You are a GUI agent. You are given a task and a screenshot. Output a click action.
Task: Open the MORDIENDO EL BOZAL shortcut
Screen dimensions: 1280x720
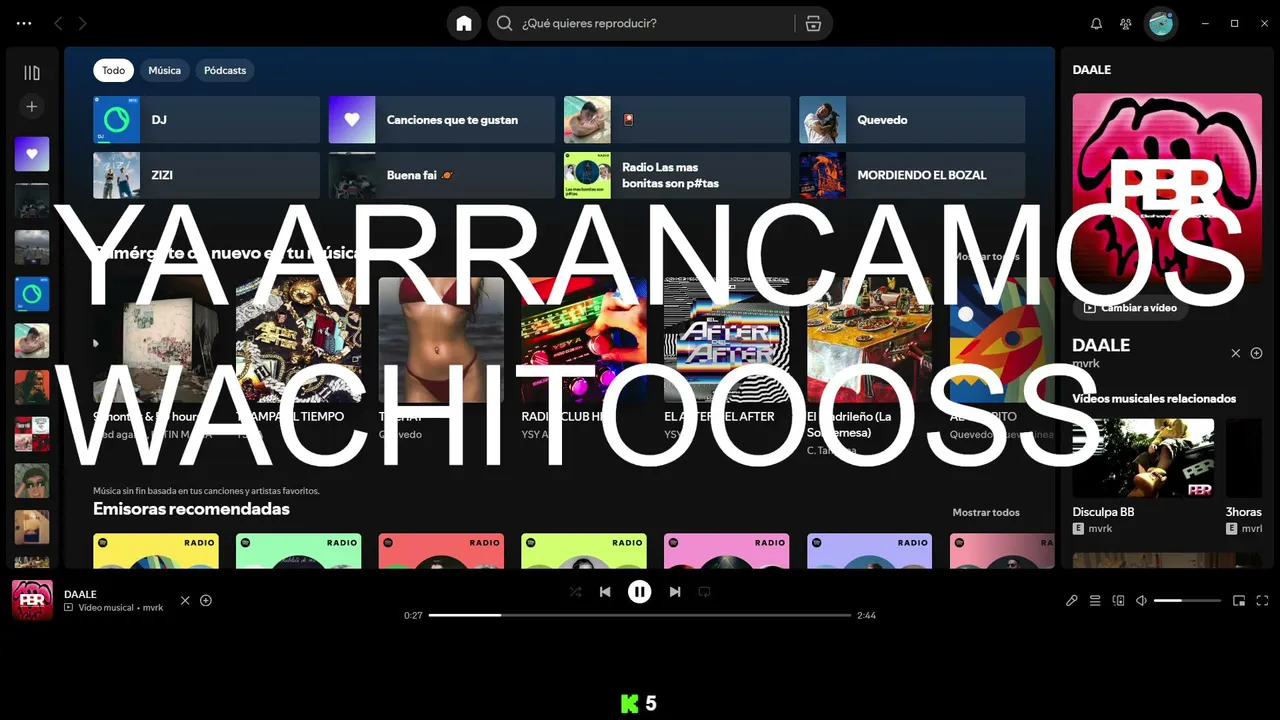click(912, 175)
